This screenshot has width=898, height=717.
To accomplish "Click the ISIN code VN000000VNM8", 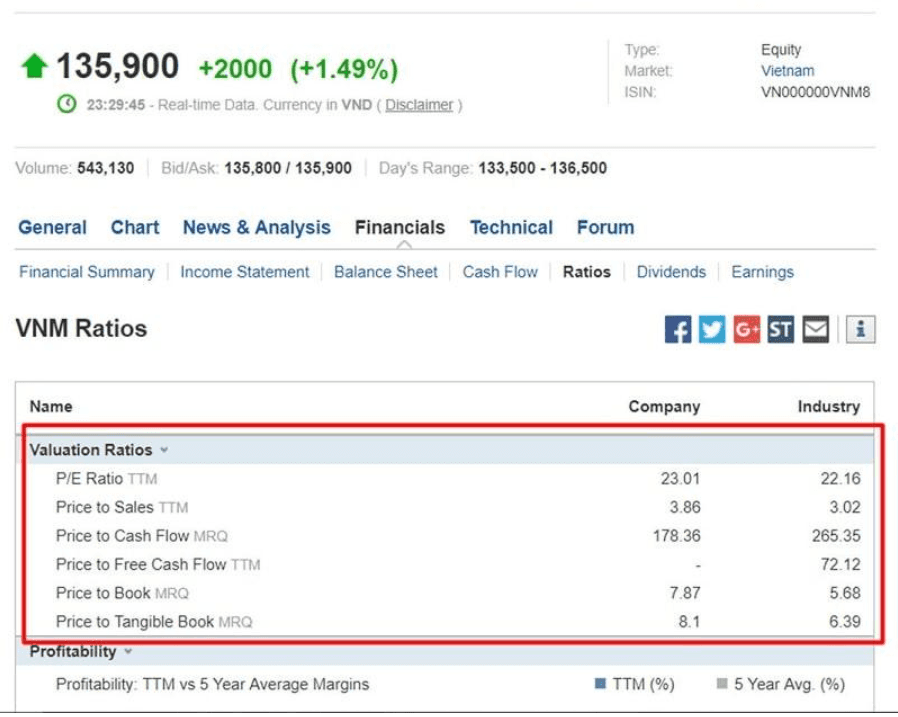I will click(816, 92).
